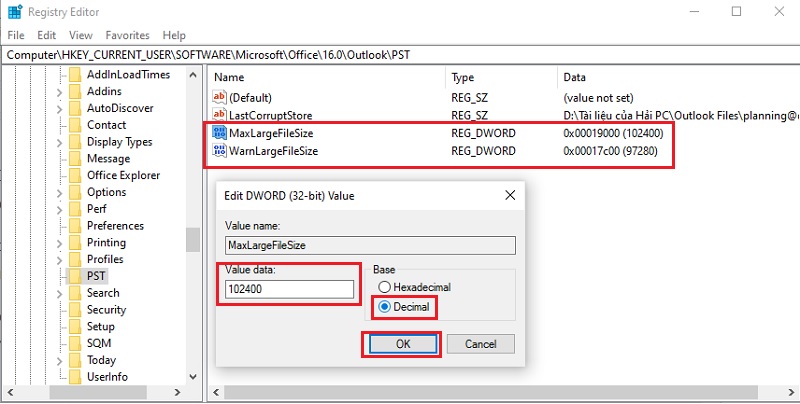
Task: Click the WarnLargeFileSize DWORD value icon
Action: tap(220, 151)
